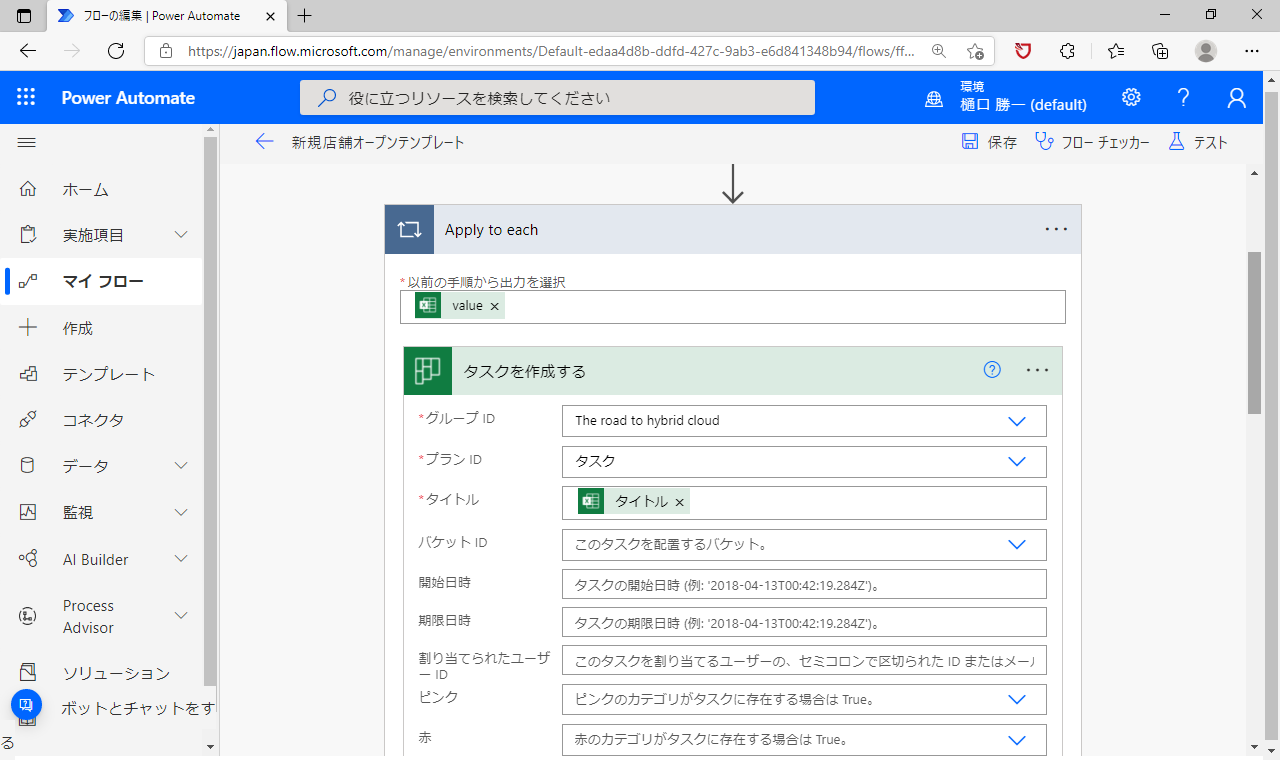Image resolution: width=1280 pixels, height=760 pixels.
Task: Add page to favorites star icon
Action: click(x=975, y=51)
